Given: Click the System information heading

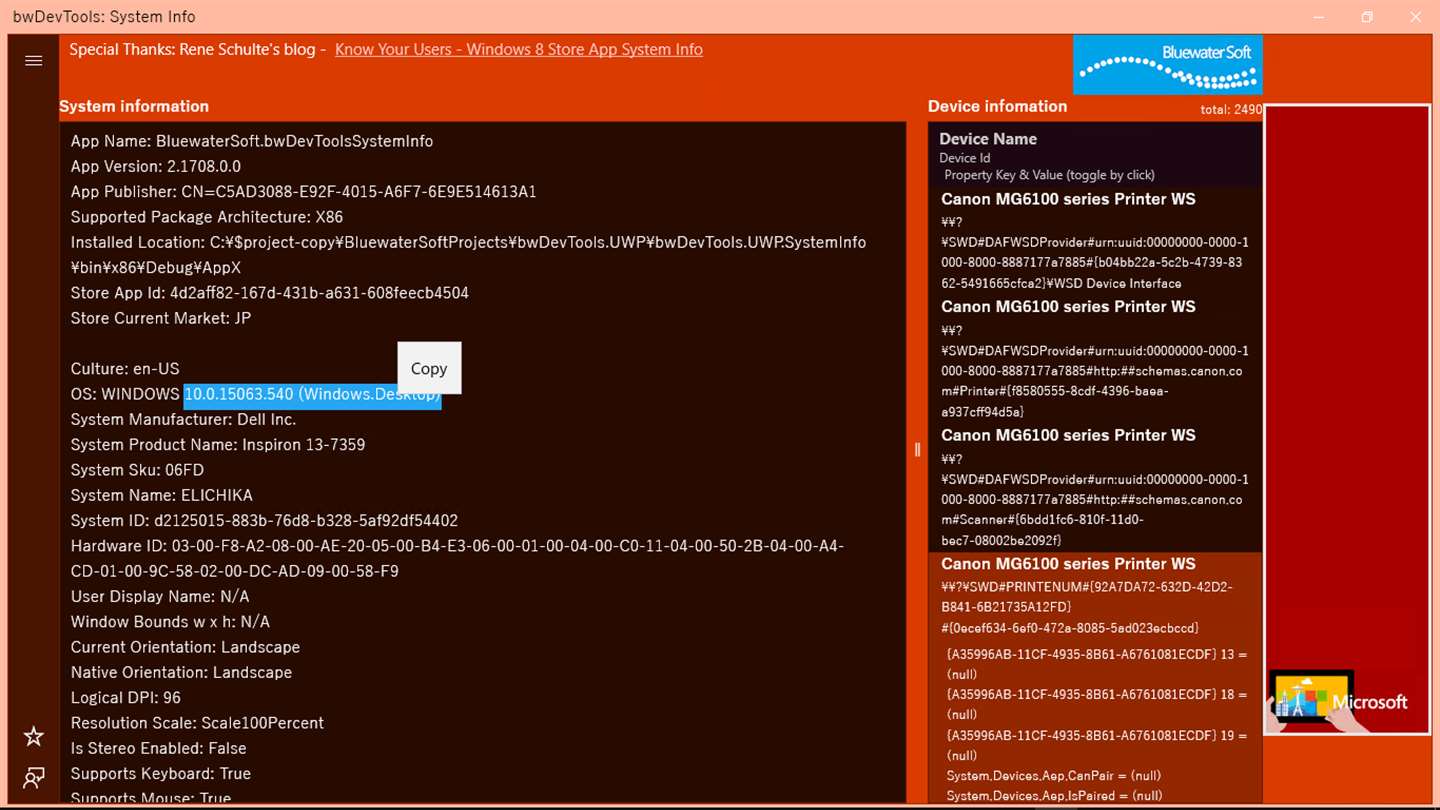Looking at the screenshot, I should (x=134, y=106).
